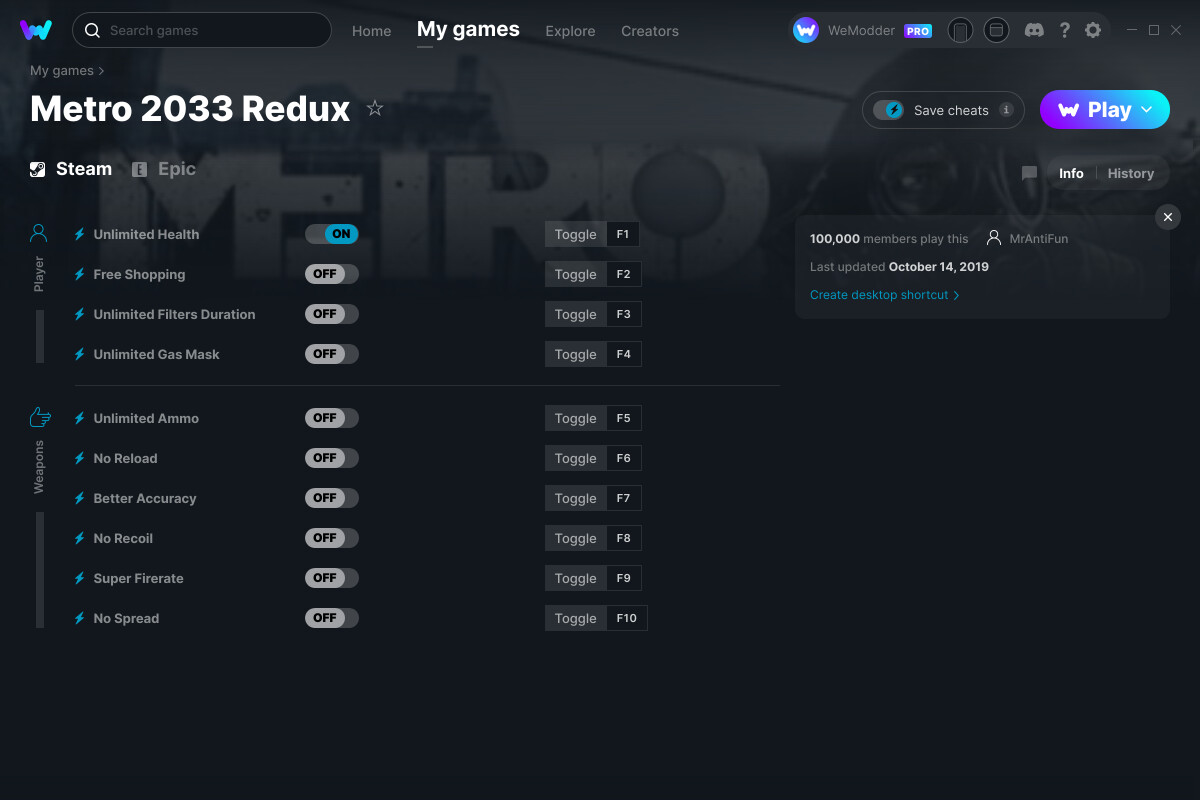Screen dimensions: 1200x800
Task: Click lightning icon beside Unlimited Filters Duration
Action: 80,314
